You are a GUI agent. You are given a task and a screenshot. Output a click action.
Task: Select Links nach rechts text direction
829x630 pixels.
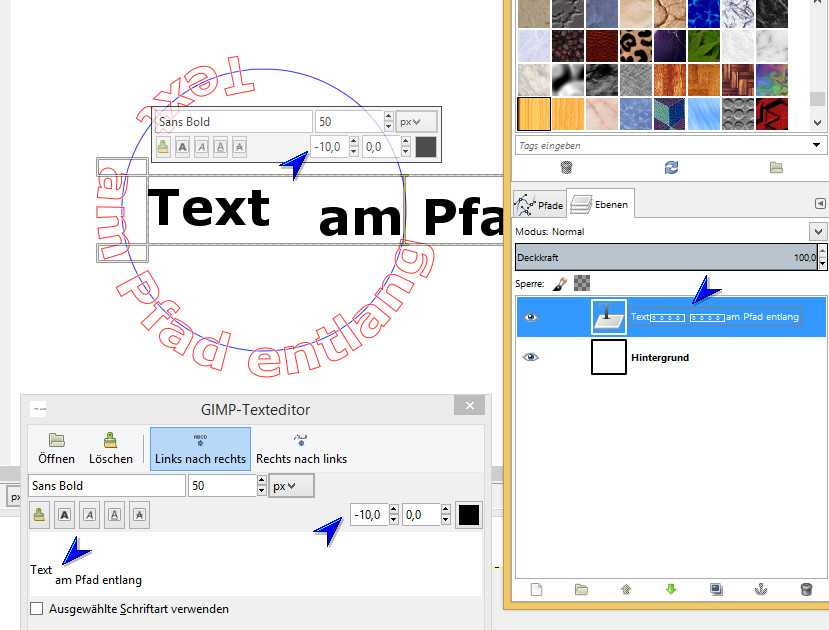tap(200, 449)
